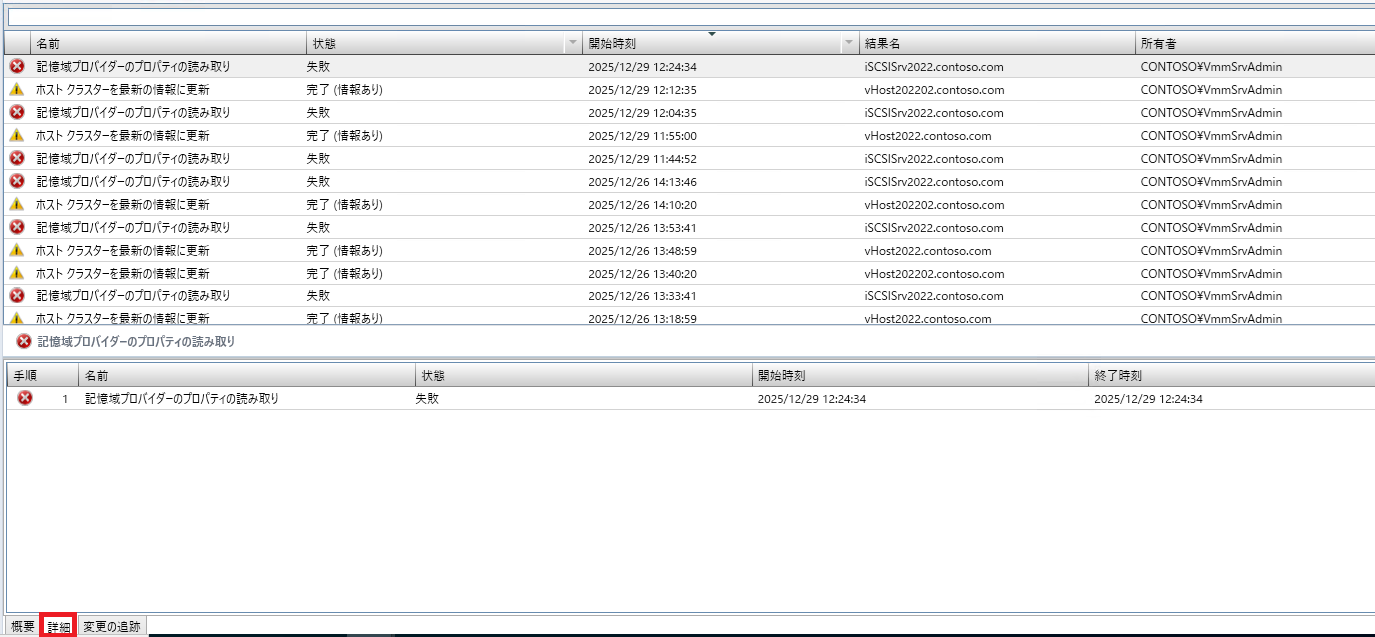Viewport: 1375px width, 637px height.
Task: Switch to the 概要 tab
Action: tap(22, 627)
